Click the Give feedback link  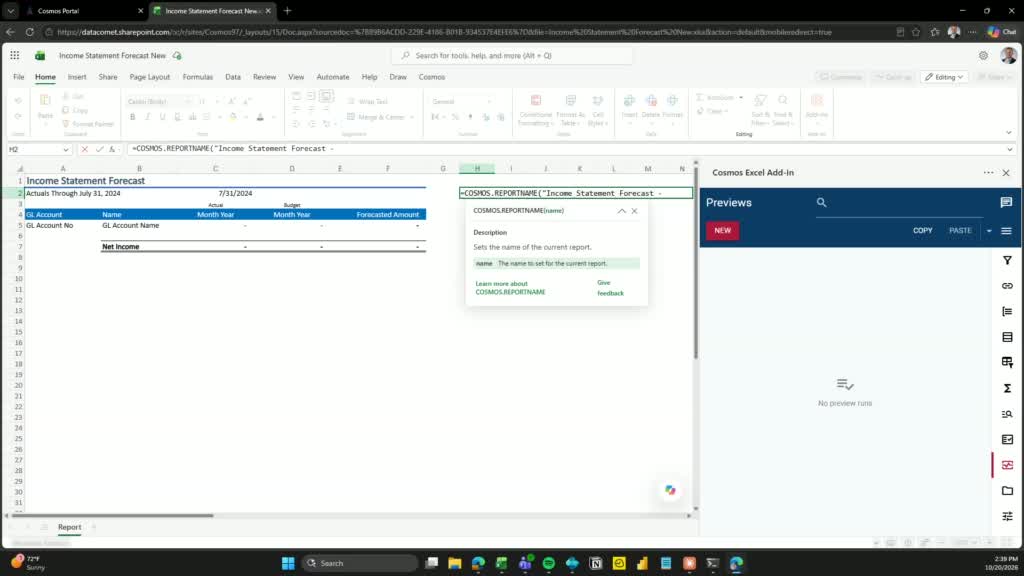click(x=610, y=288)
